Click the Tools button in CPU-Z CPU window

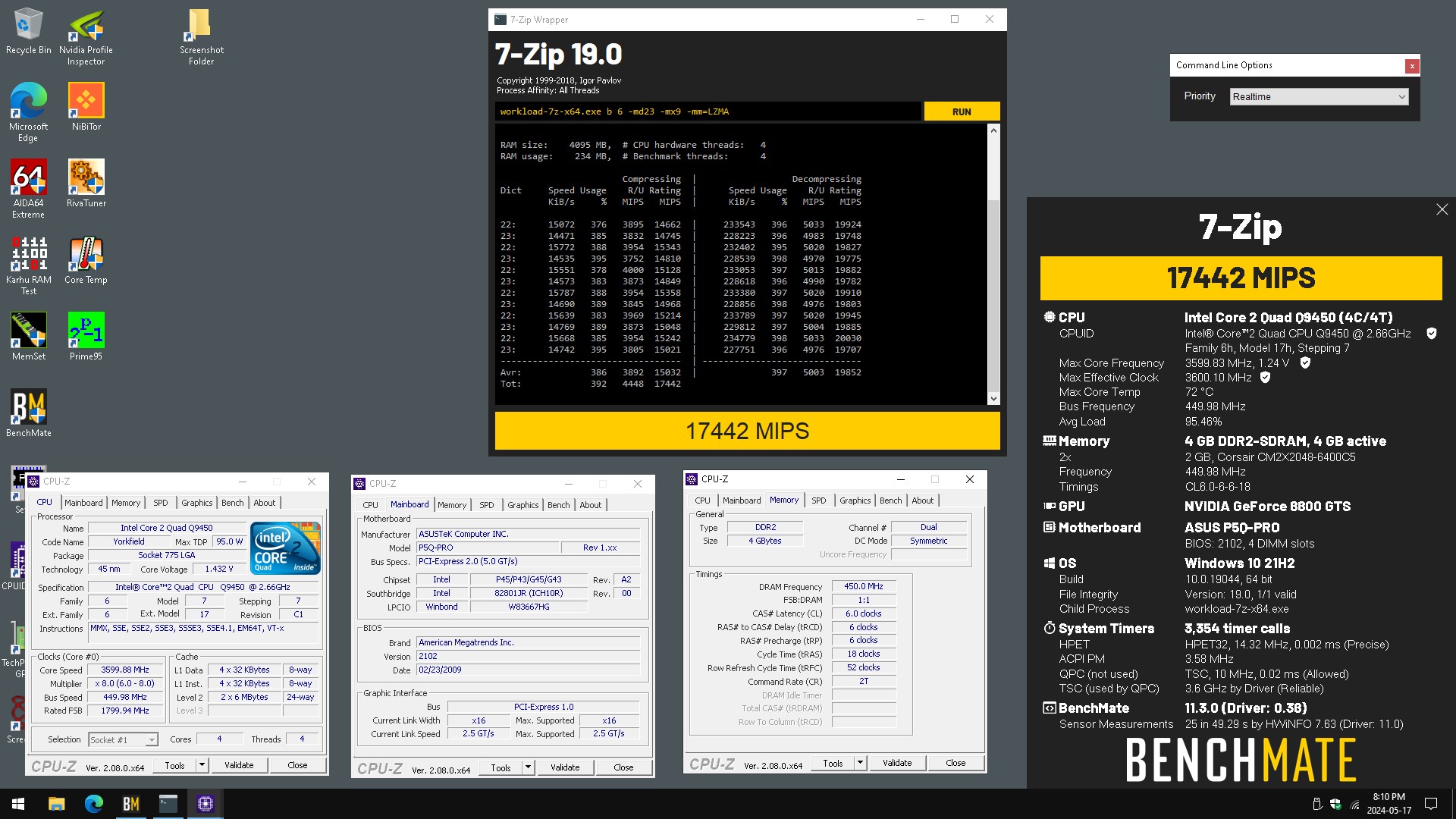pos(174,765)
